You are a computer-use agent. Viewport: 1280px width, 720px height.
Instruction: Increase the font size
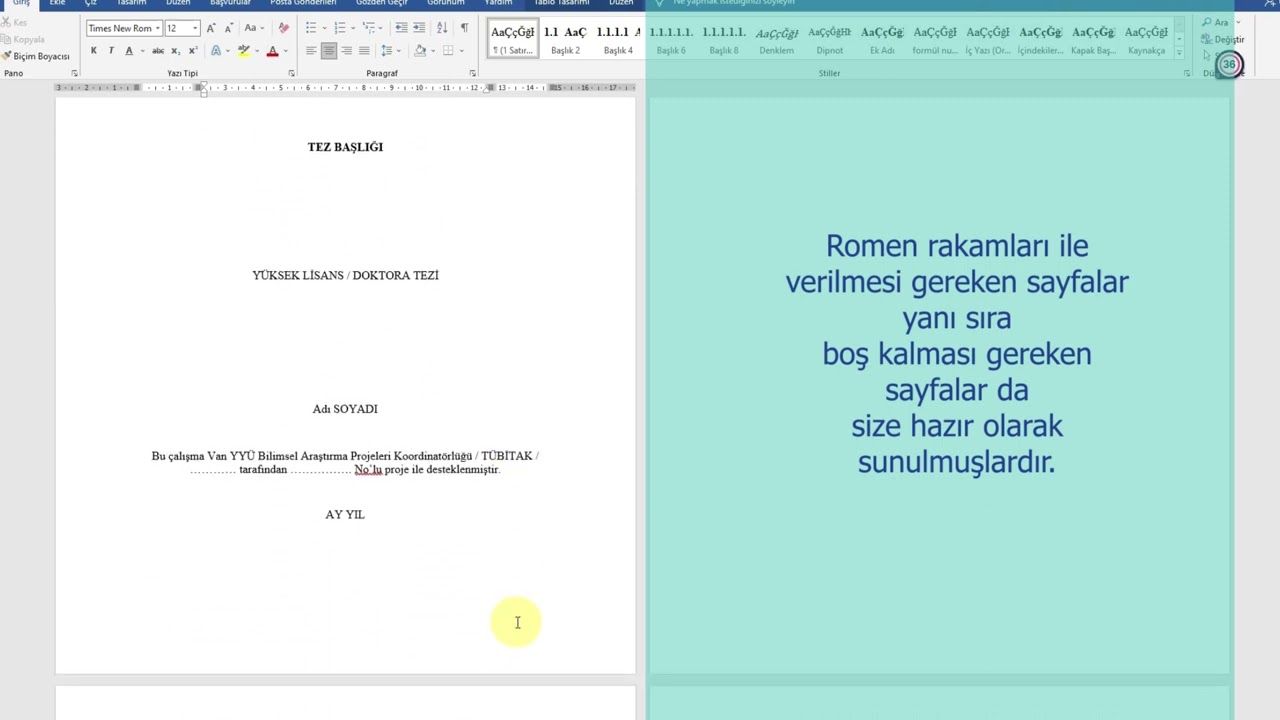point(211,28)
